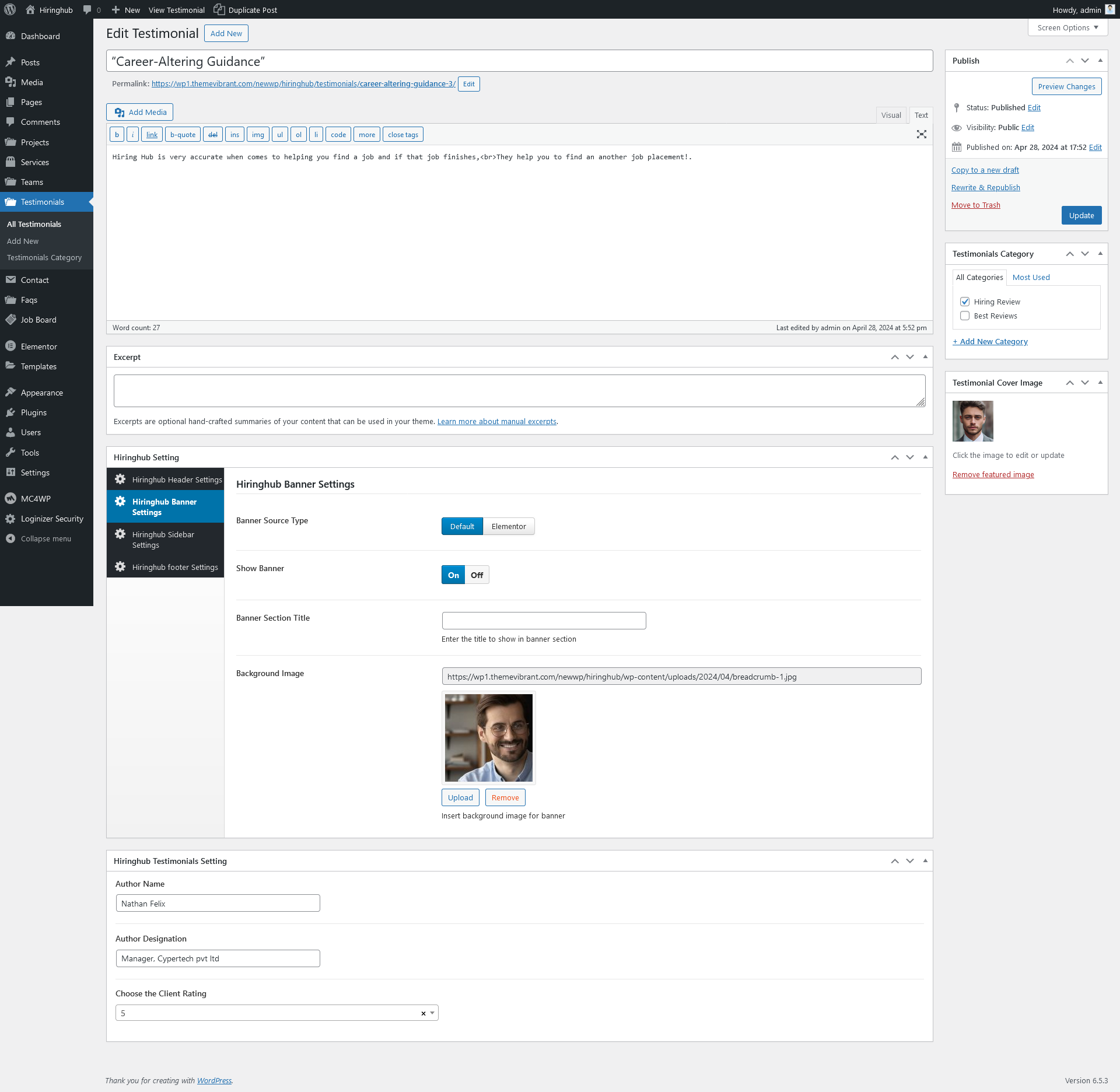Collapse the Hiringhub Testimonials Setting panel
This screenshot has height=1092, width=1120.
pyautogui.click(x=925, y=861)
